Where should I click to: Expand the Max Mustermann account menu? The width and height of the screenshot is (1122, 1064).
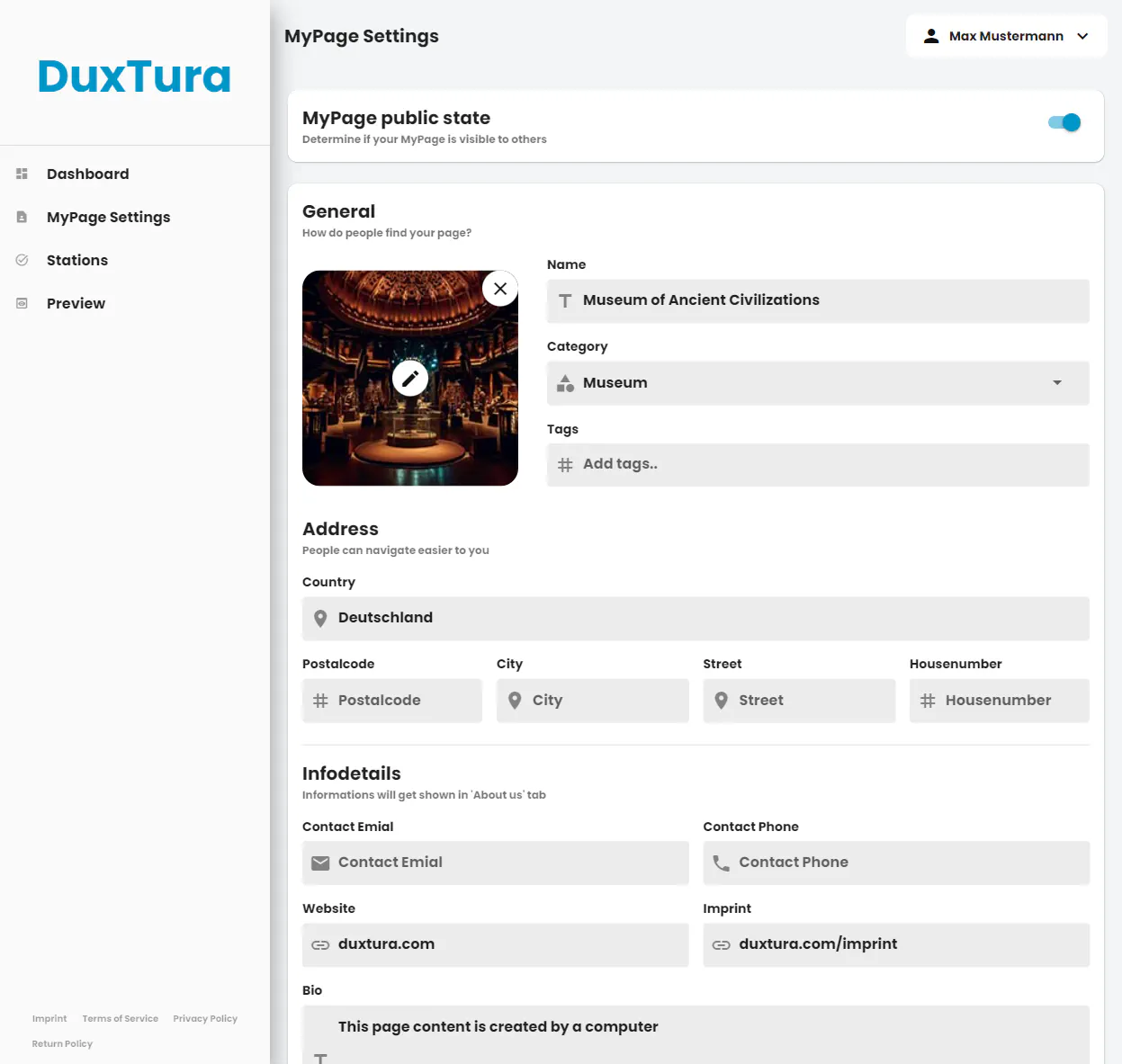(x=1082, y=36)
